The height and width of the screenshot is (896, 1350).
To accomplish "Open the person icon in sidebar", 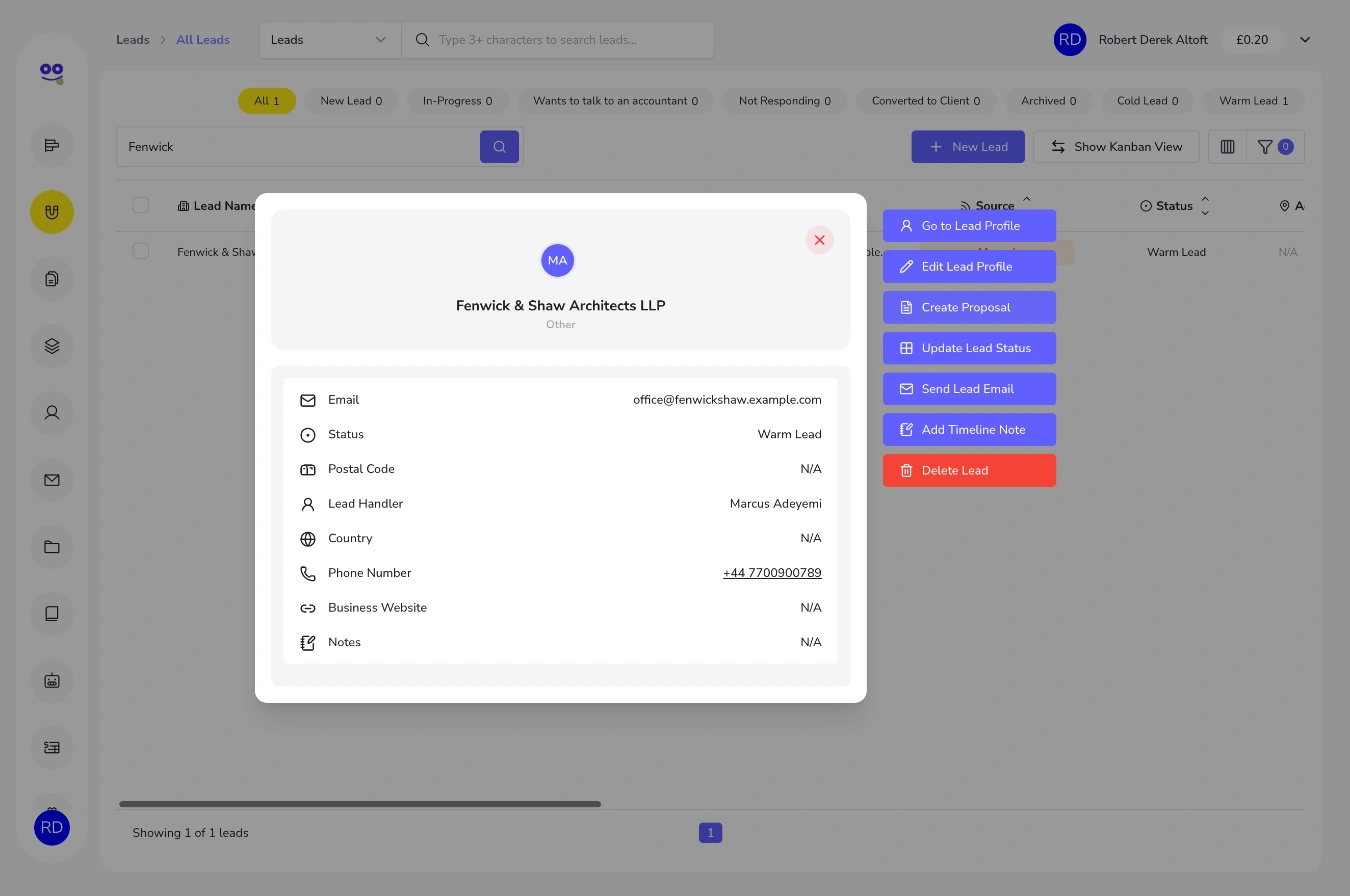I will [52, 412].
